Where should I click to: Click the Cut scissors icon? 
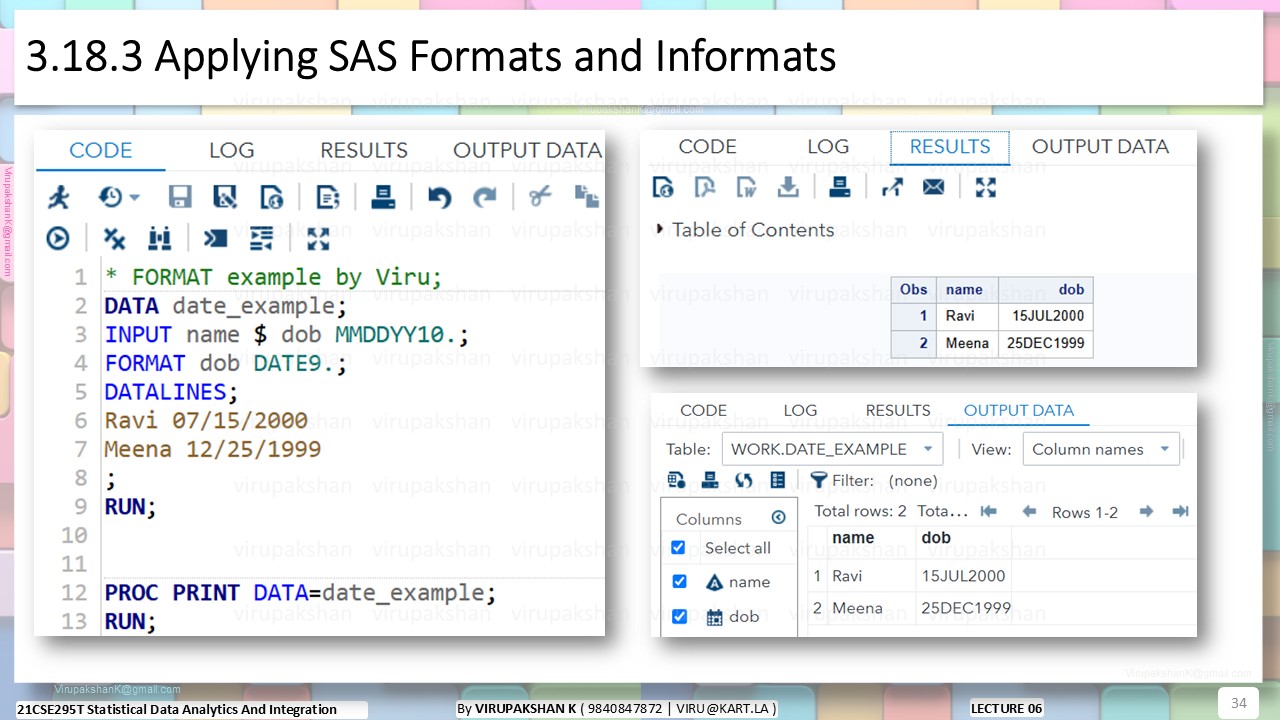point(540,196)
